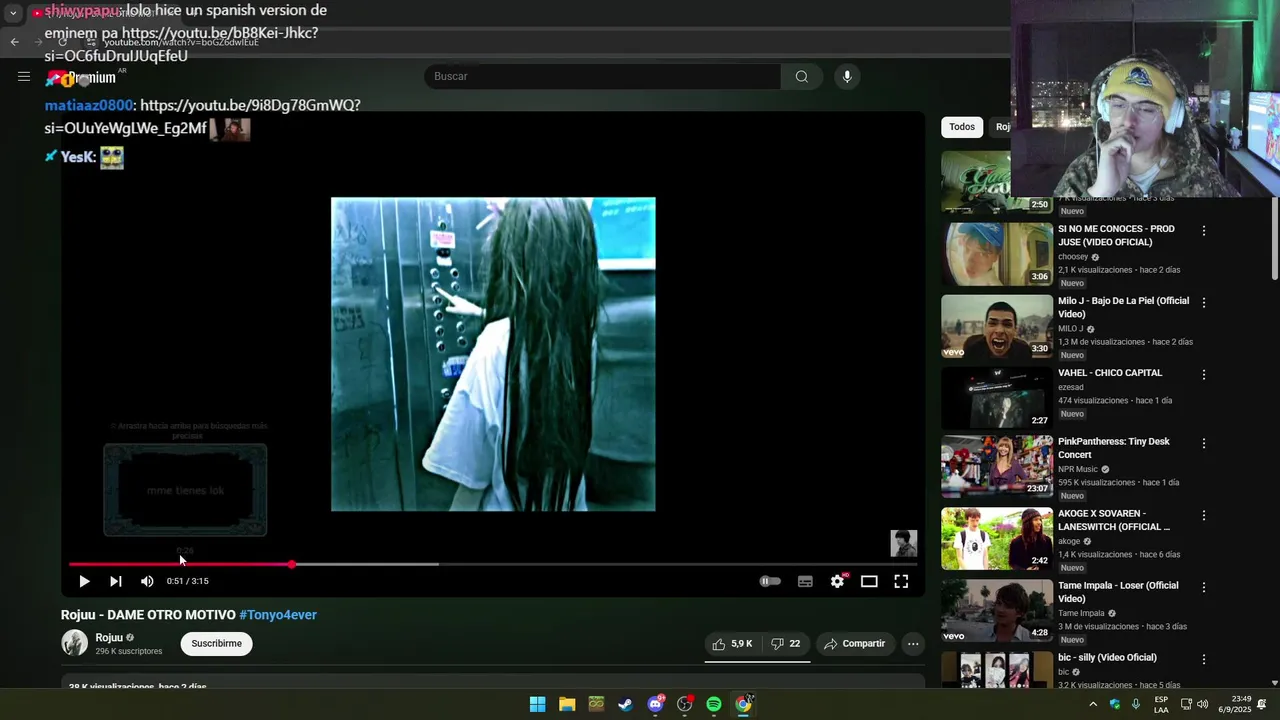Toggle subtitles captions button

[x=805, y=581]
